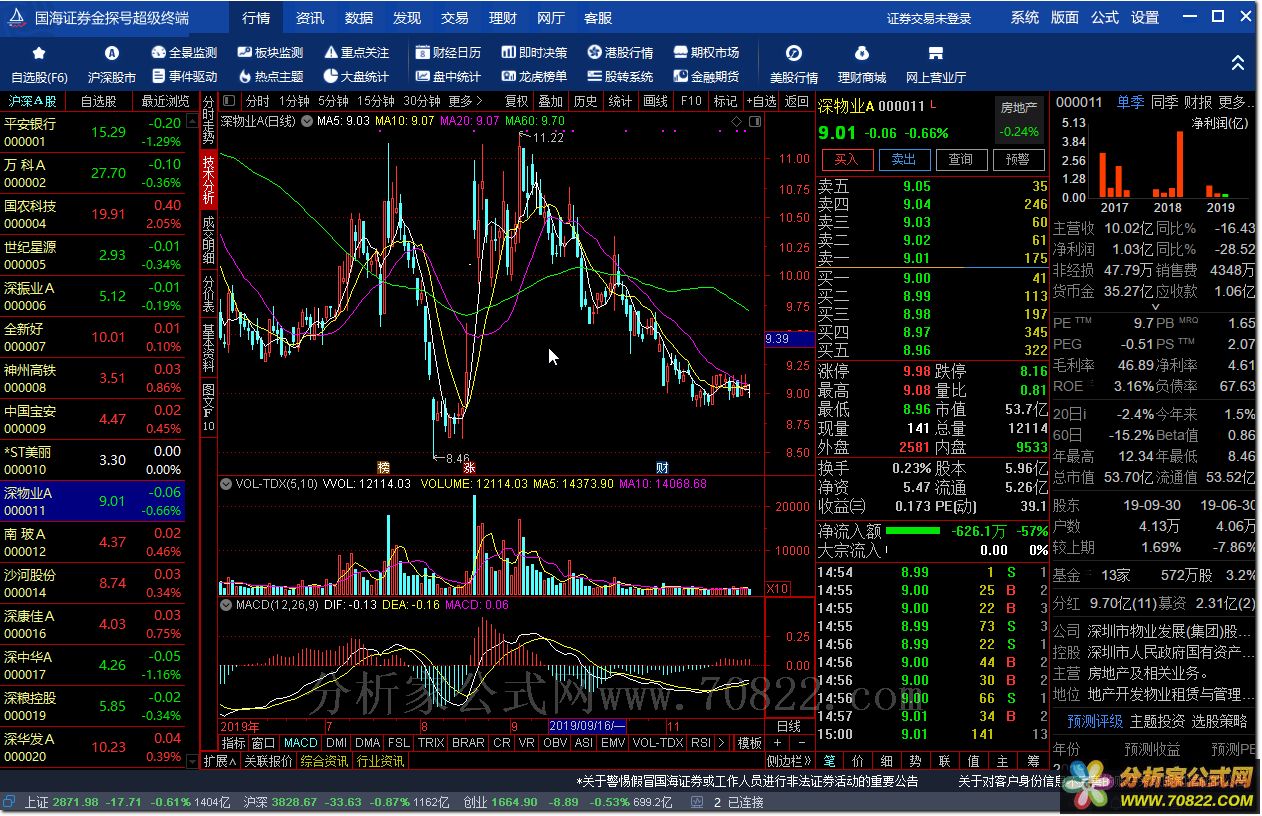This screenshot has width=1262, height=816.
Task: Collapse the toolbar with double chevron
Action: pos(1238,63)
